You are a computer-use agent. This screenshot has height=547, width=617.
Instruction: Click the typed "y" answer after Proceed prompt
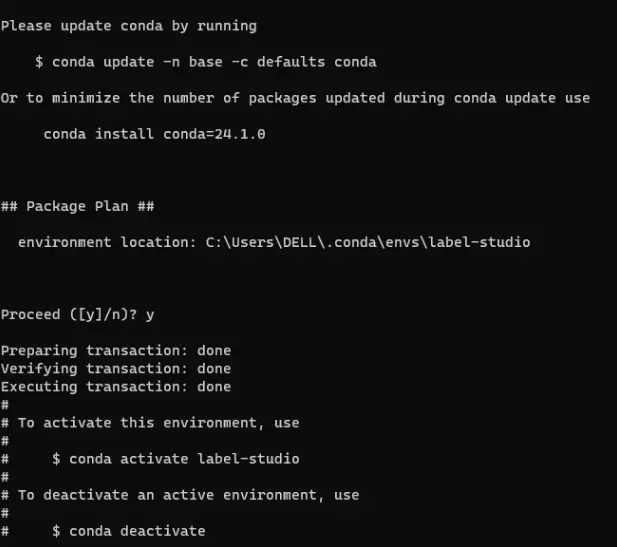click(x=150, y=314)
